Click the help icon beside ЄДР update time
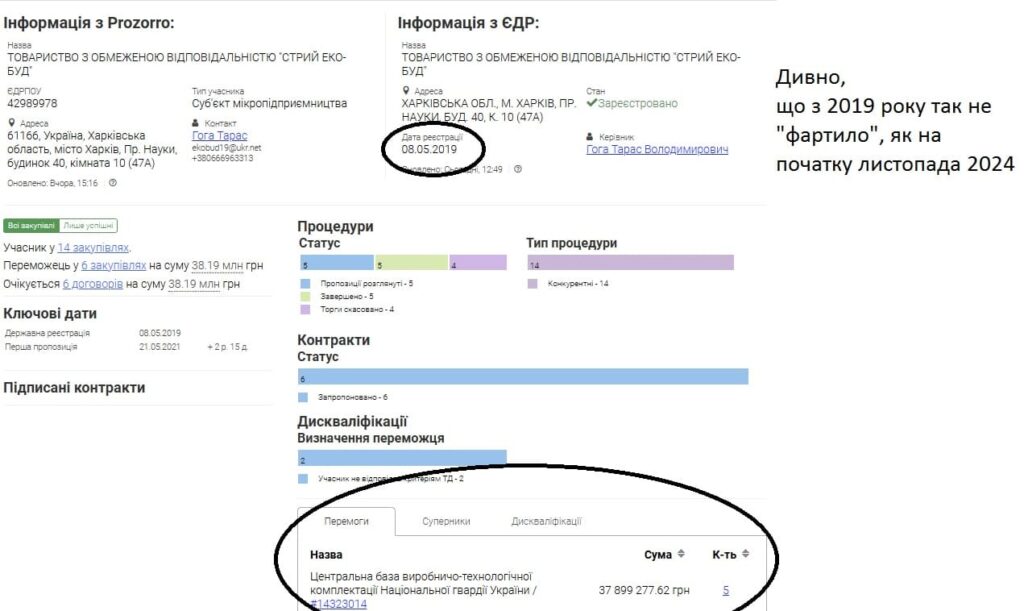The width and height of the screenshot is (1024, 611). 517,169
